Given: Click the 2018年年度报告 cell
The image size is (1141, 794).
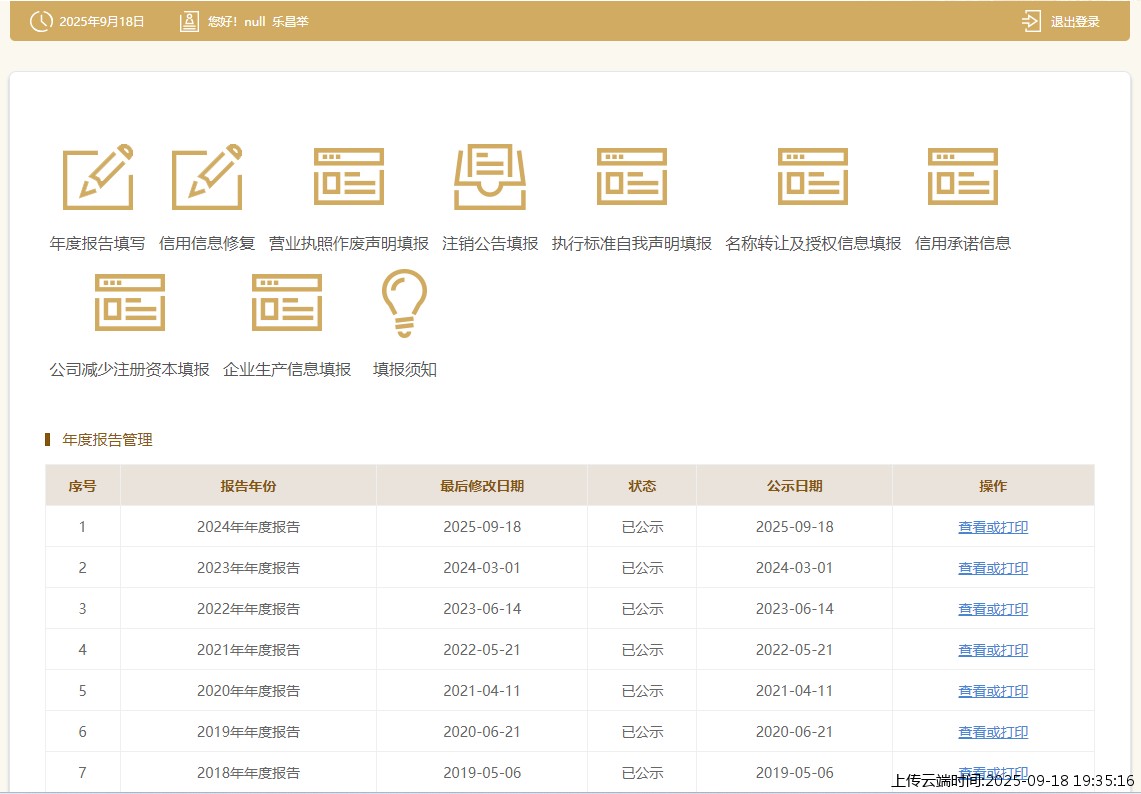Looking at the screenshot, I should point(248,773).
